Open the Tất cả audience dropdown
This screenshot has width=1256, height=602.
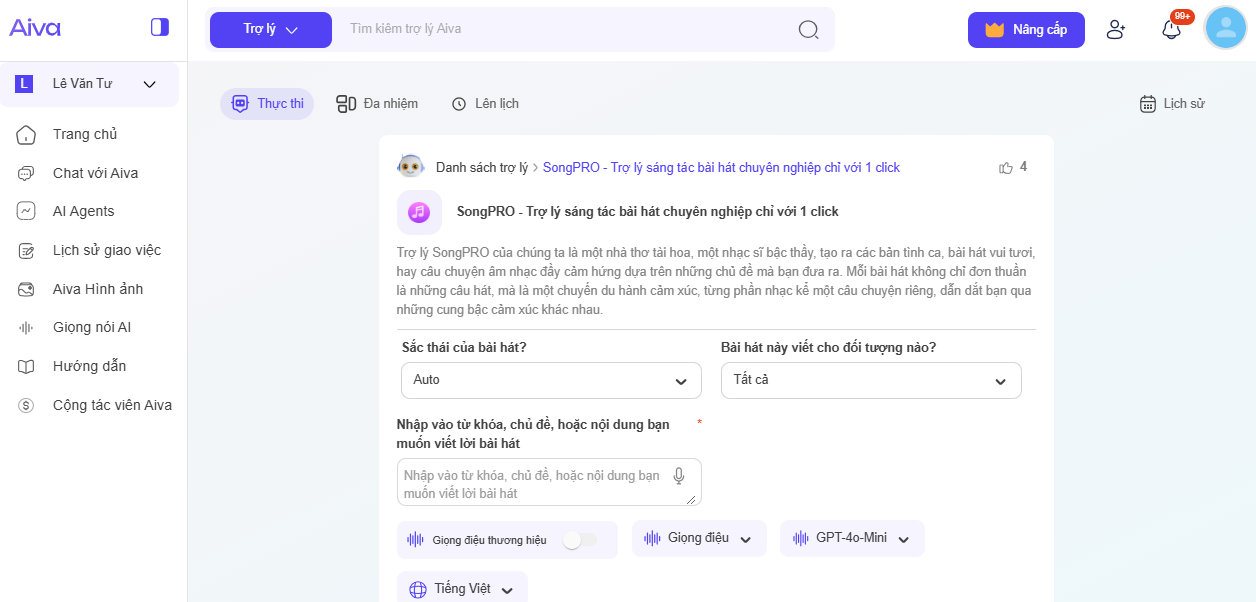[x=870, y=381]
